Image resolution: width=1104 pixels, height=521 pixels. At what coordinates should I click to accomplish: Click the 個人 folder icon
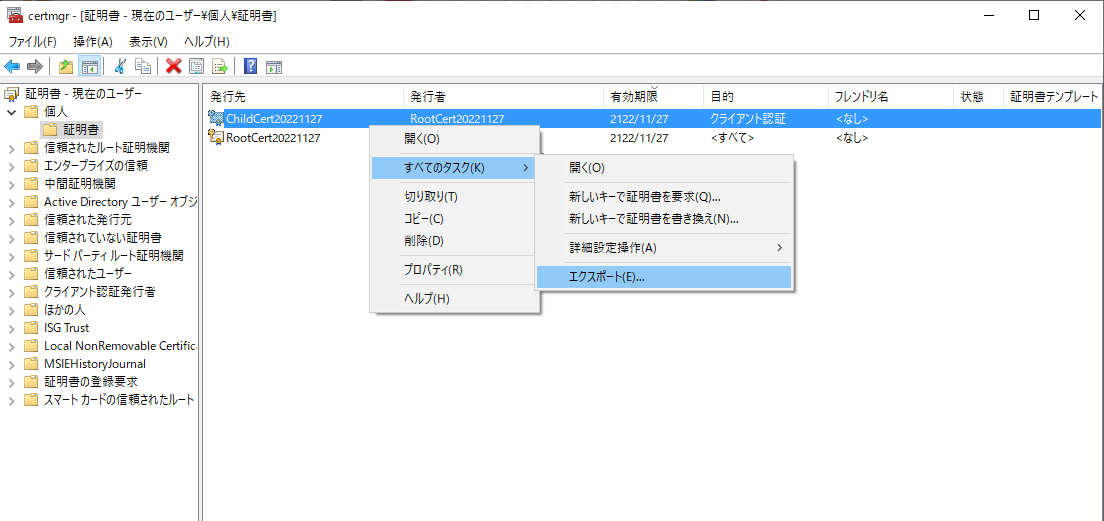30,111
